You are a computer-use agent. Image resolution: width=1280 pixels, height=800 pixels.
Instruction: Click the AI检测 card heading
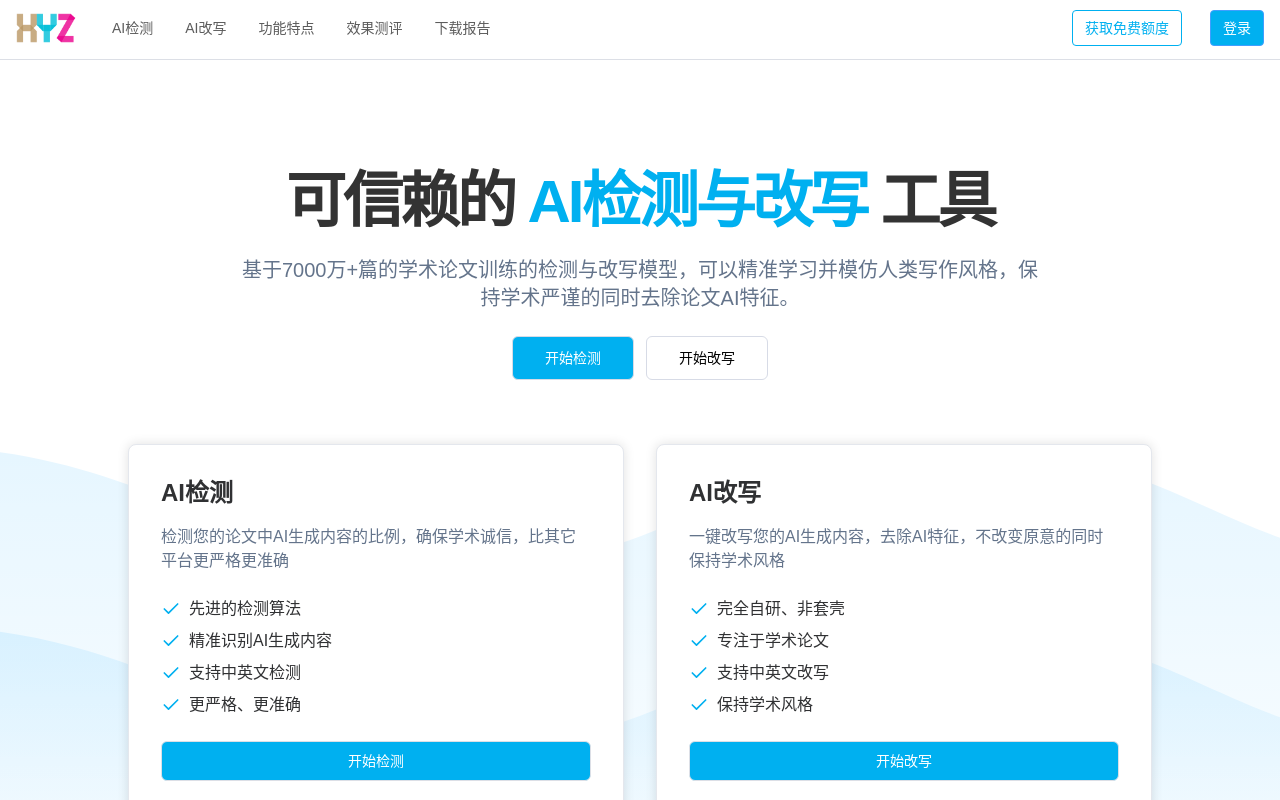click(x=197, y=492)
